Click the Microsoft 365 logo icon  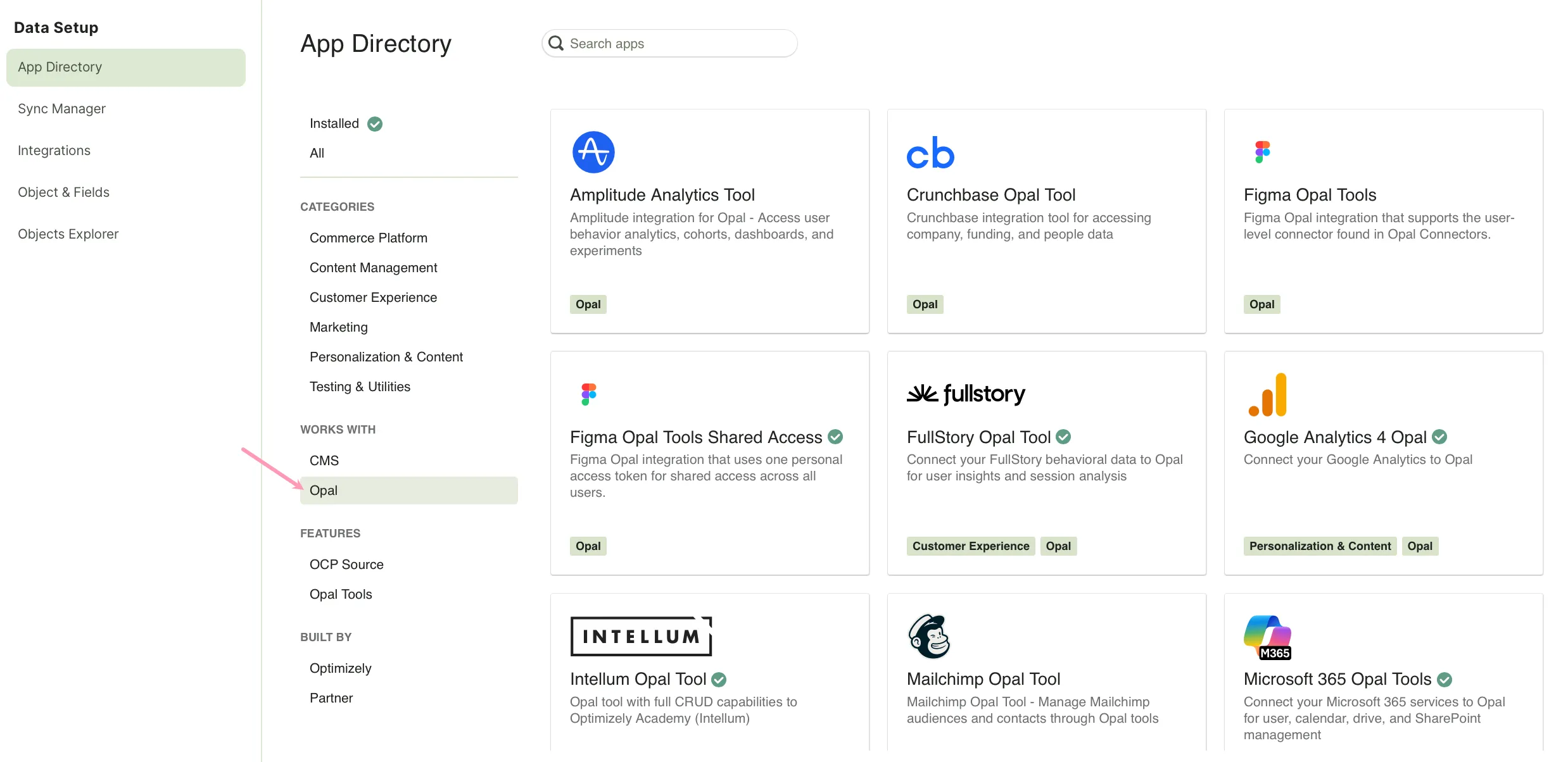(1267, 637)
